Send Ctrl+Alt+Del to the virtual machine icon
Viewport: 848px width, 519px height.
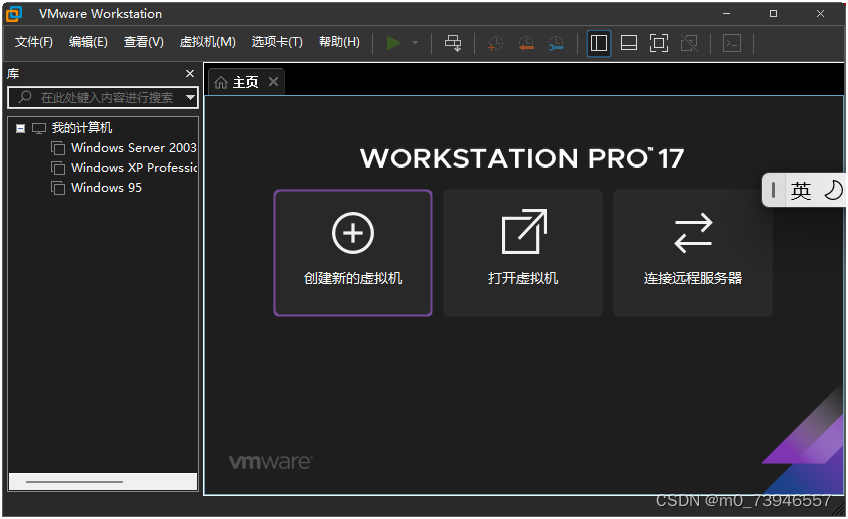point(453,43)
